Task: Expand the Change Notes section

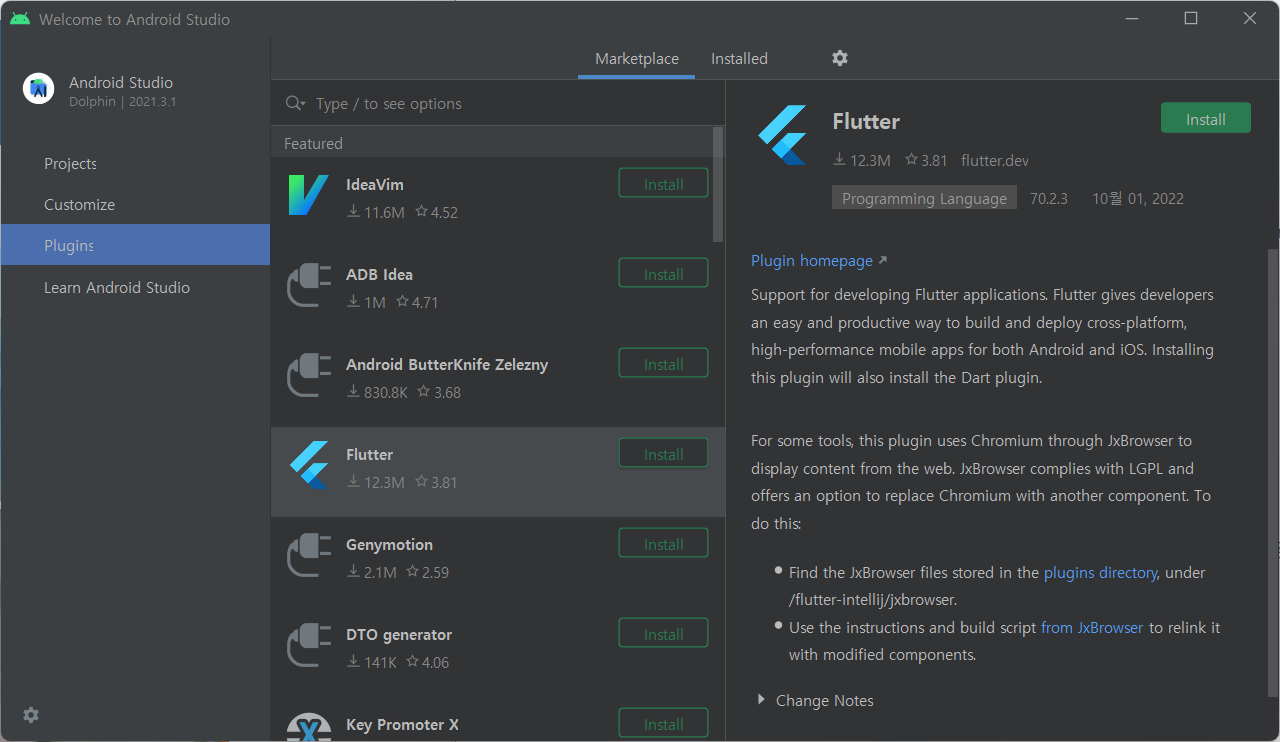Action: (816, 700)
